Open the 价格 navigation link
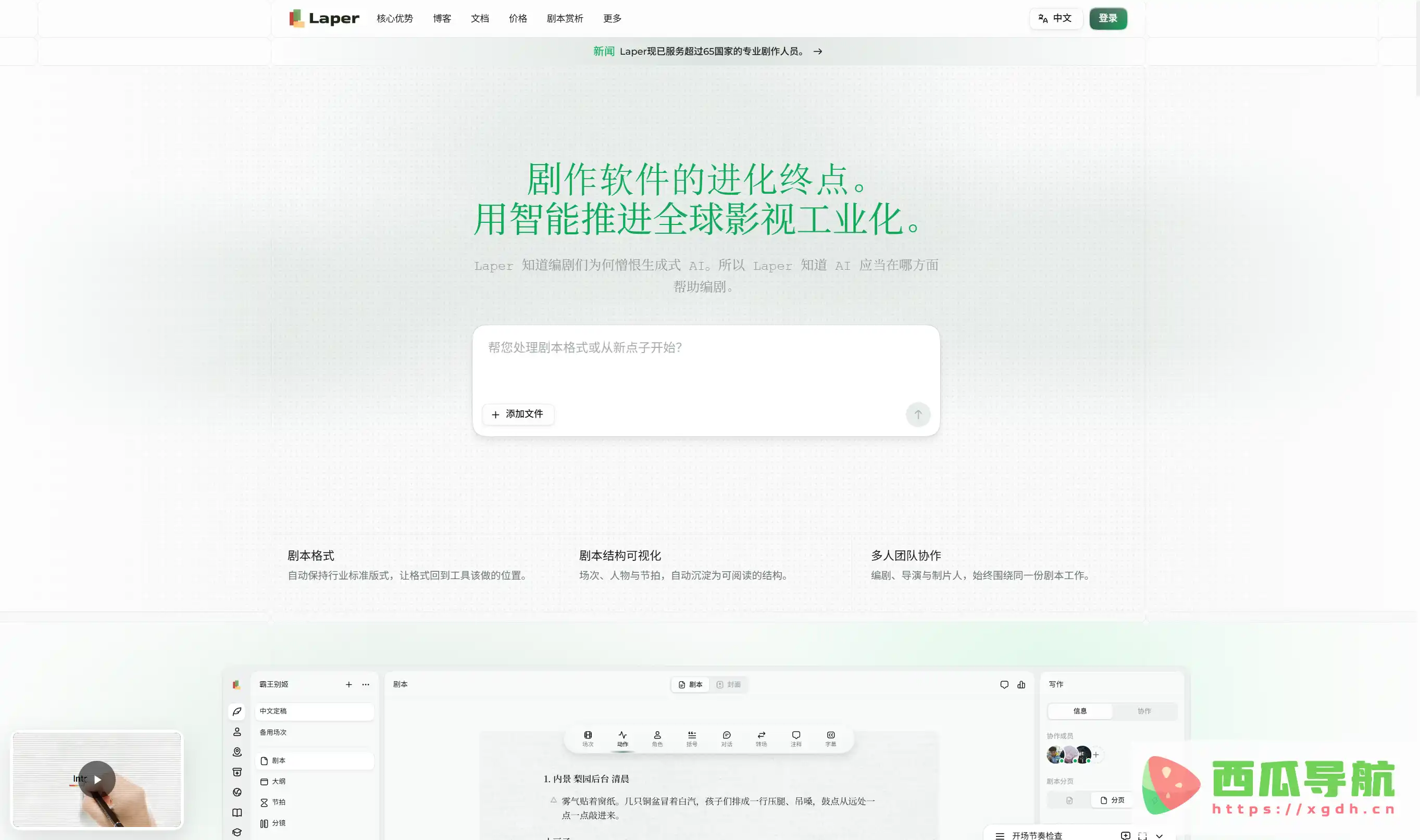 tap(517, 18)
